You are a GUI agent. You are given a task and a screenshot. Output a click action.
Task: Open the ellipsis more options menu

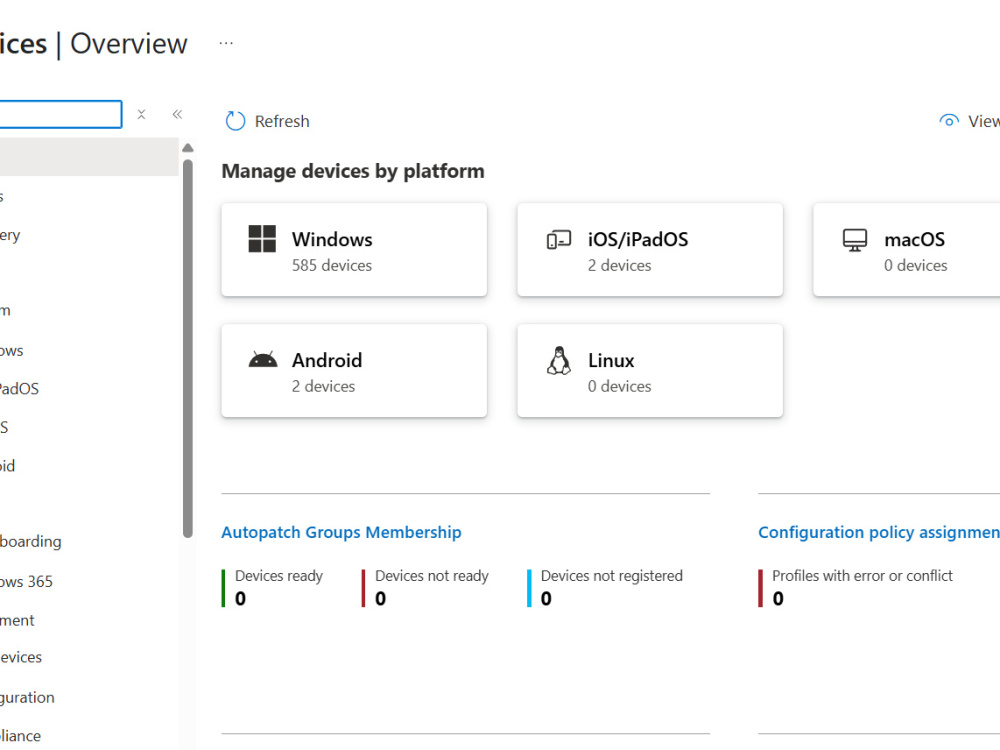(x=226, y=43)
